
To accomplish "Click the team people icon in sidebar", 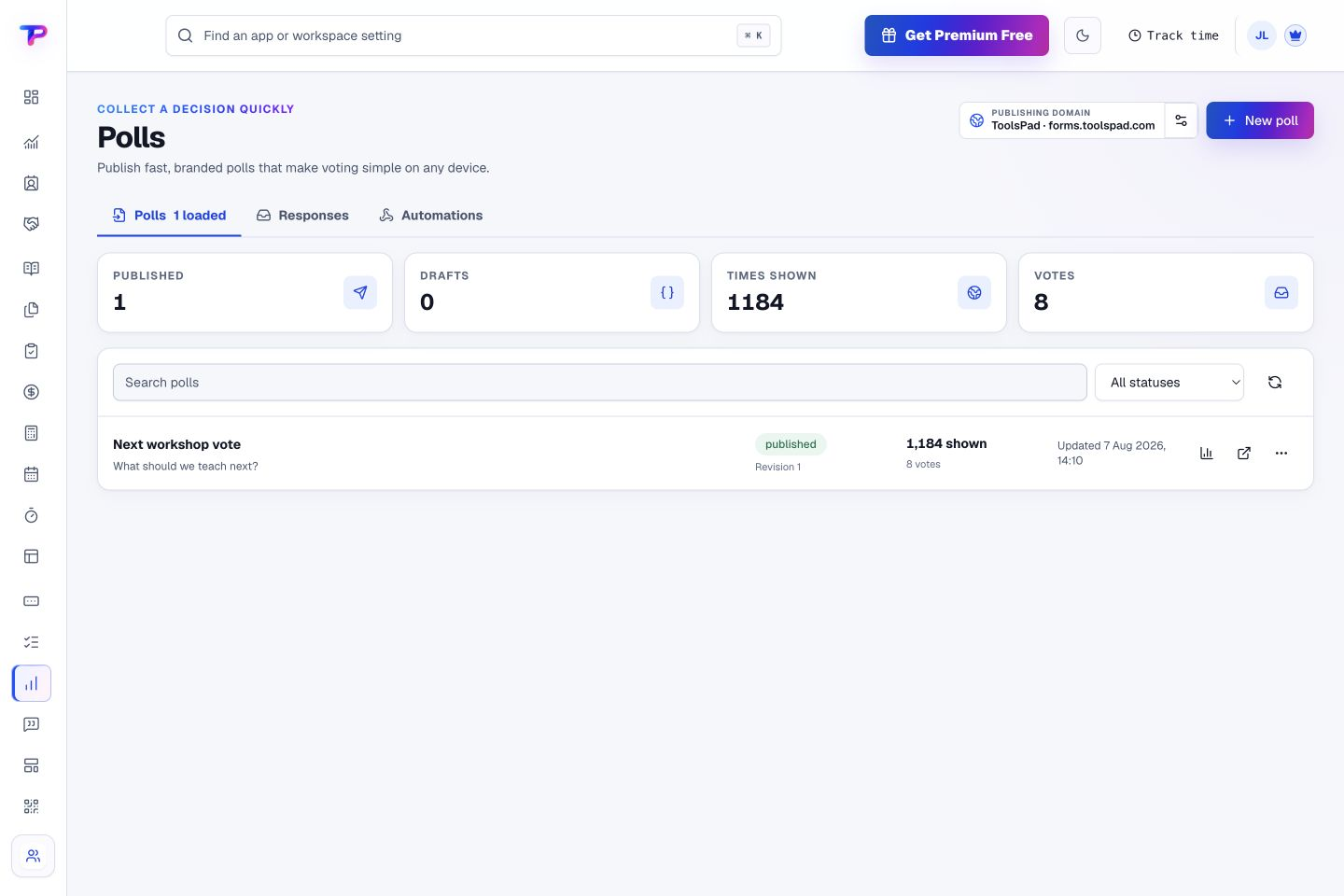I will [x=33, y=856].
